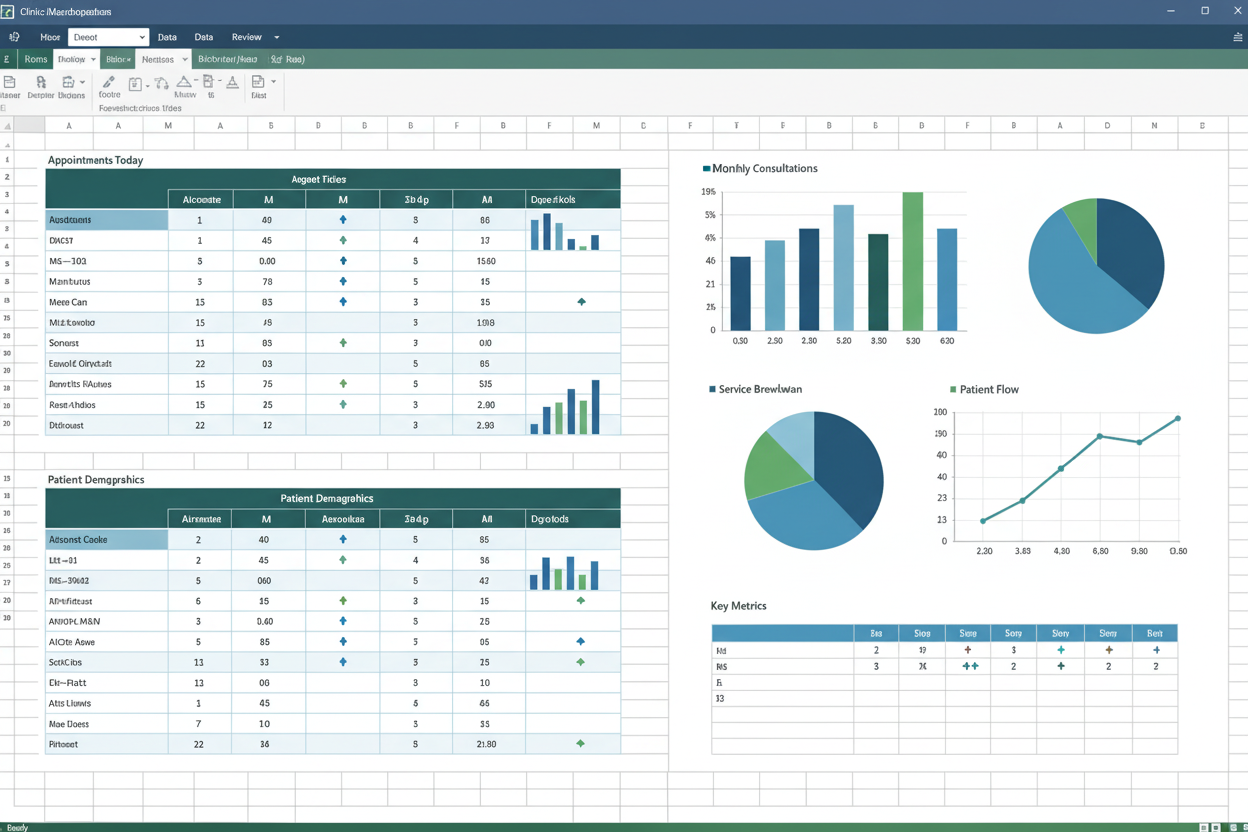Switch to the Roms ribbon tab
Screen dimensions: 1248x832
point(36,60)
